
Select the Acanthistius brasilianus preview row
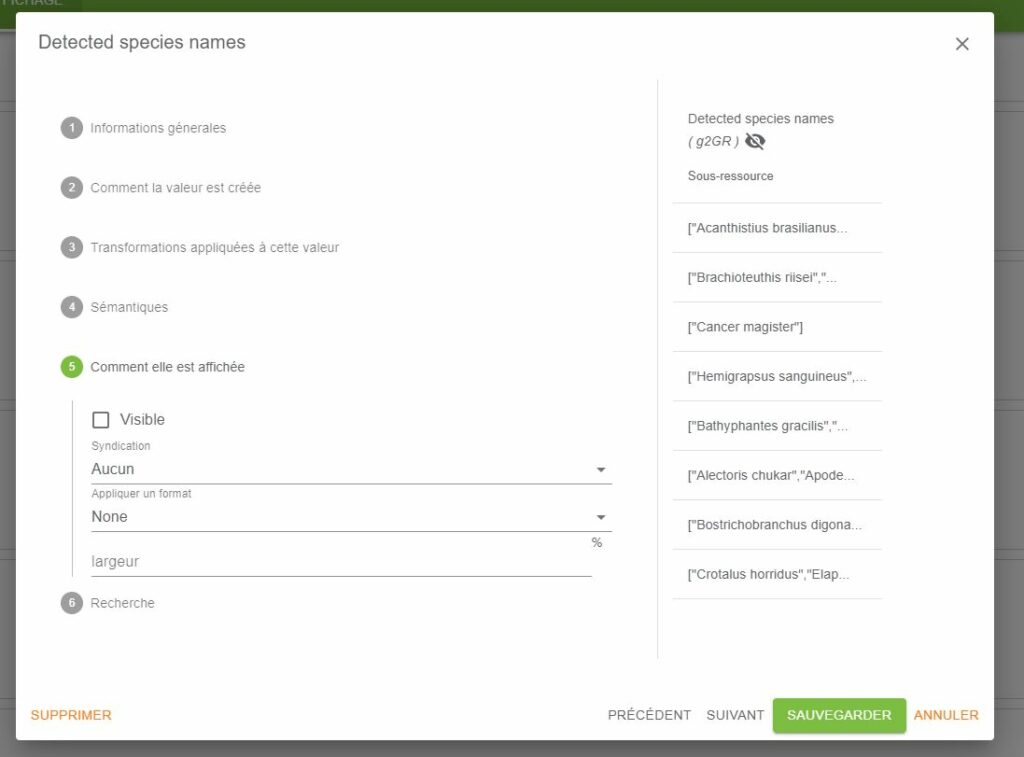(777, 228)
